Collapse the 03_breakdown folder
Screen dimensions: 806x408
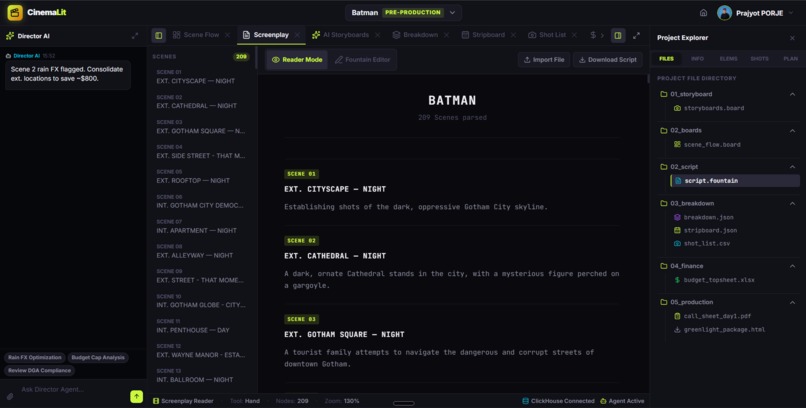(792, 203)
